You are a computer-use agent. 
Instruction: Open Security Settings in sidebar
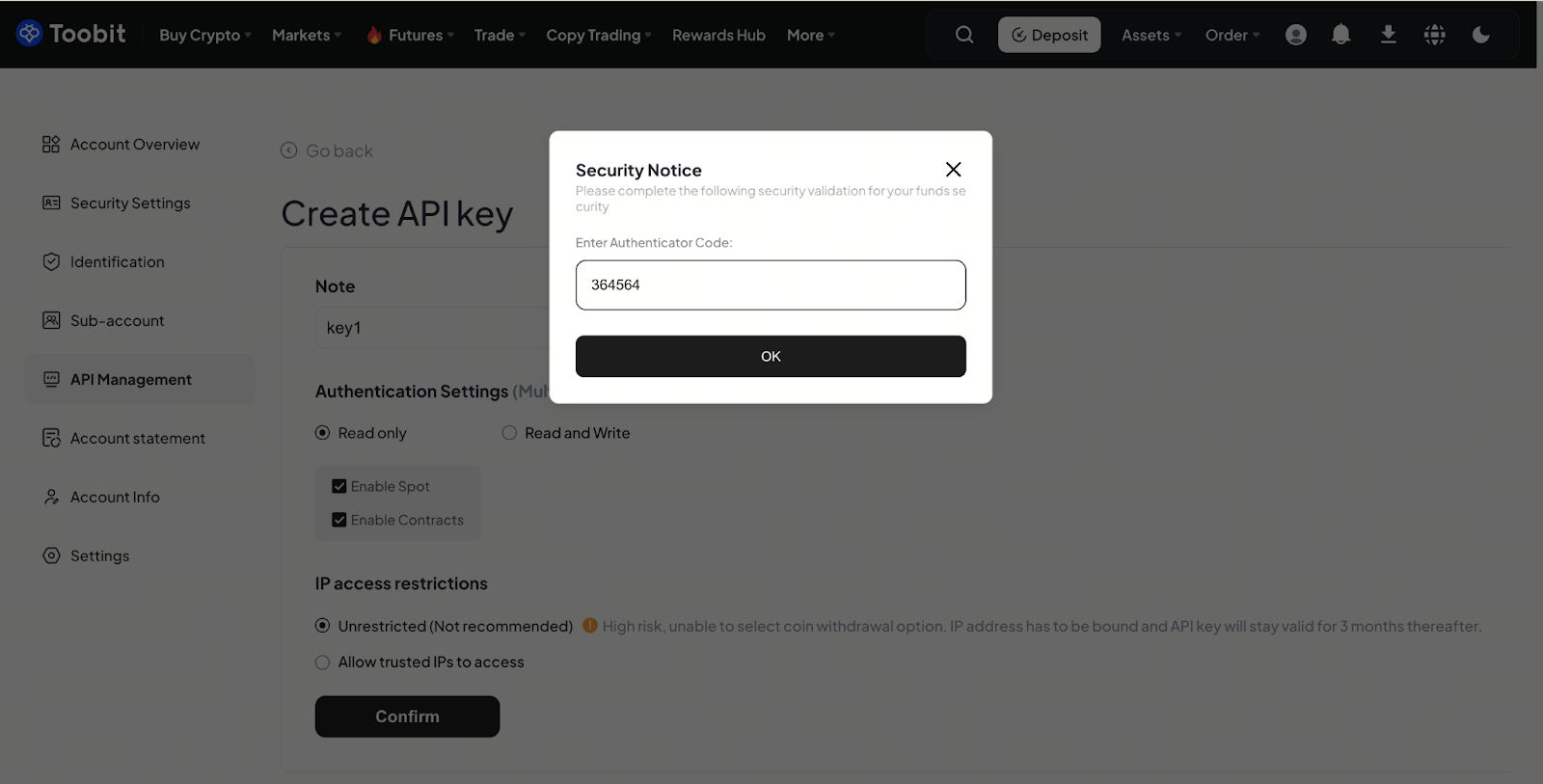pyautogui.click(x=130, y=203)
